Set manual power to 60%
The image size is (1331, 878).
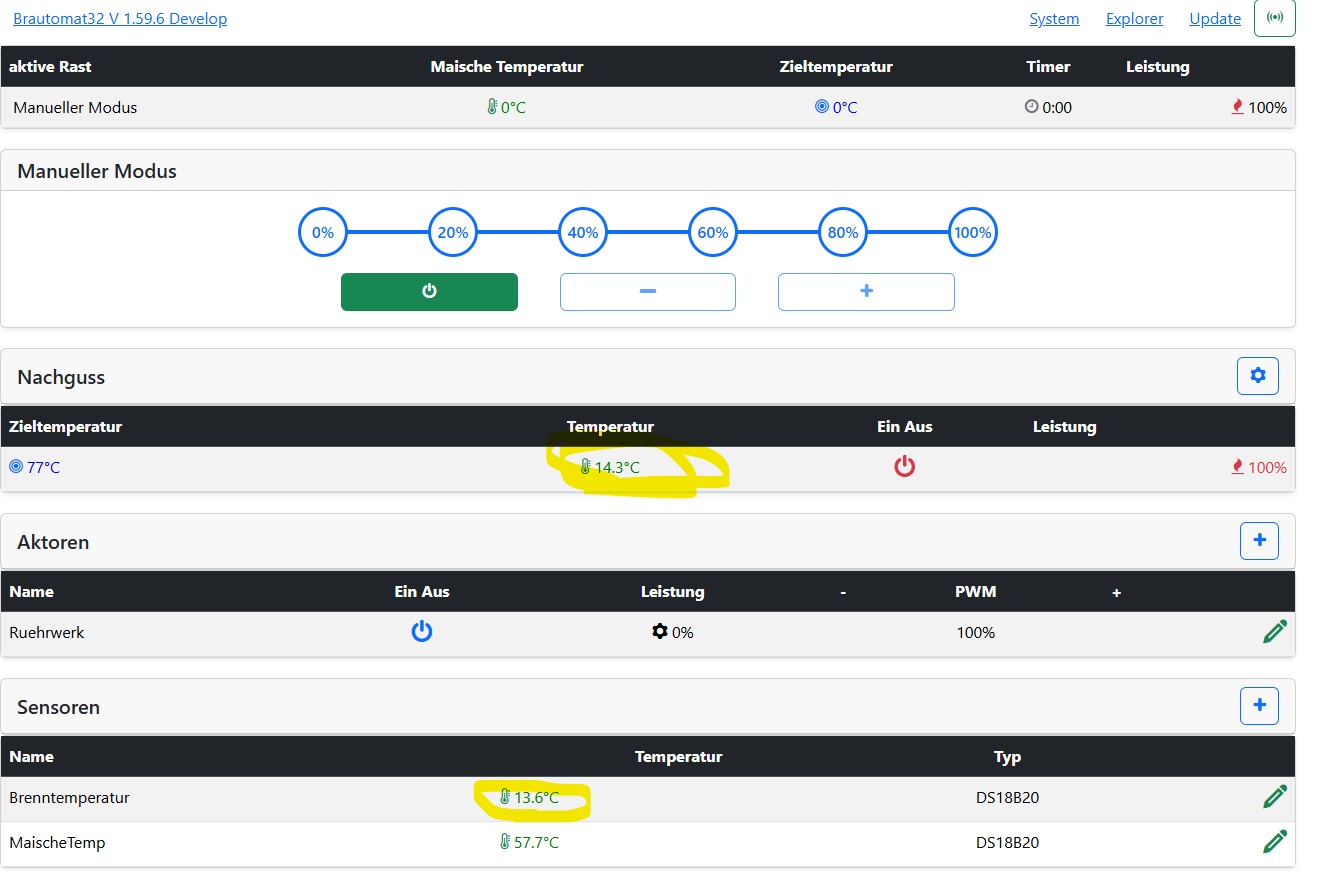[713, 233]
